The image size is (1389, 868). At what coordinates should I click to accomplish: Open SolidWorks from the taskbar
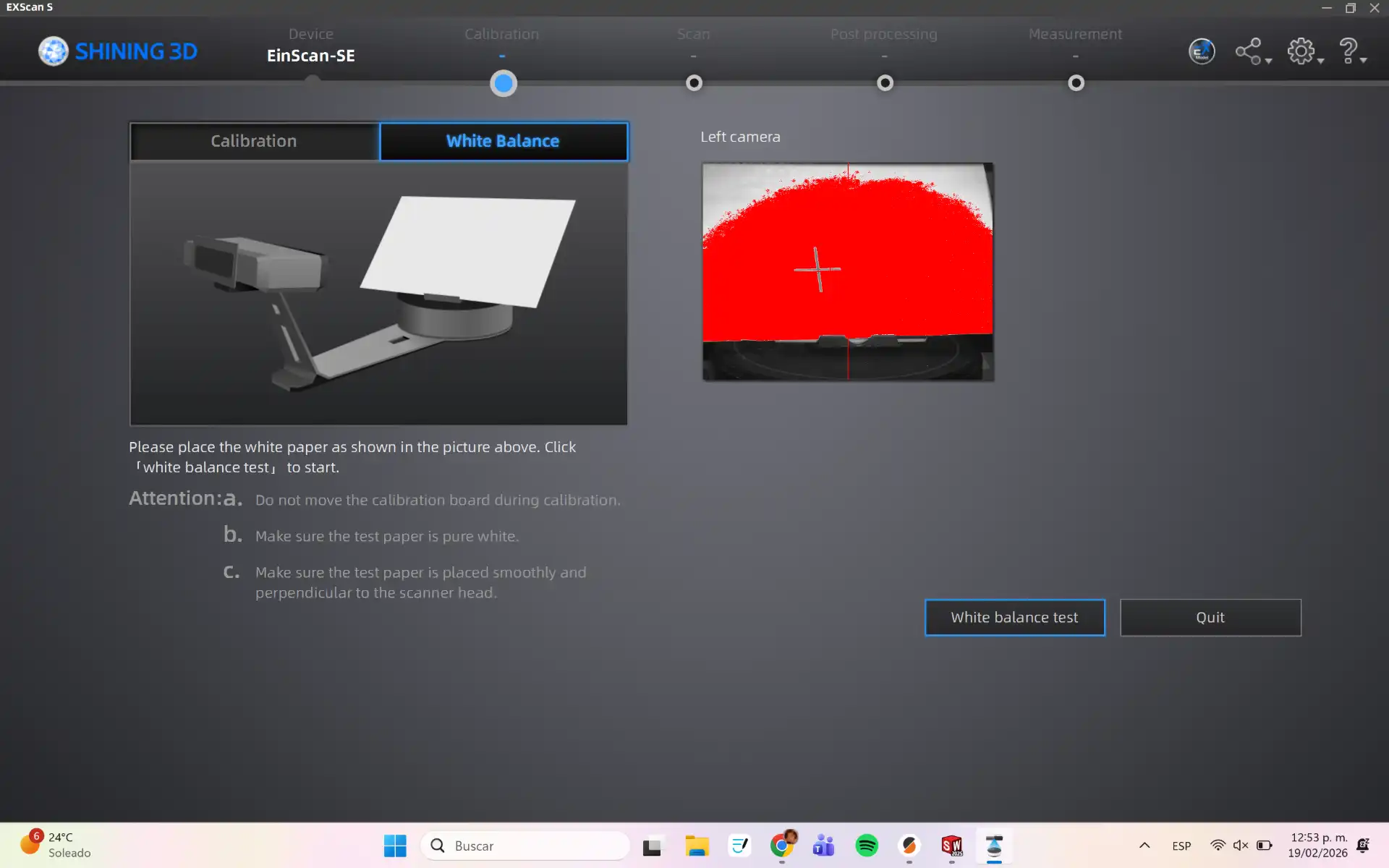[x=951, y=845]
